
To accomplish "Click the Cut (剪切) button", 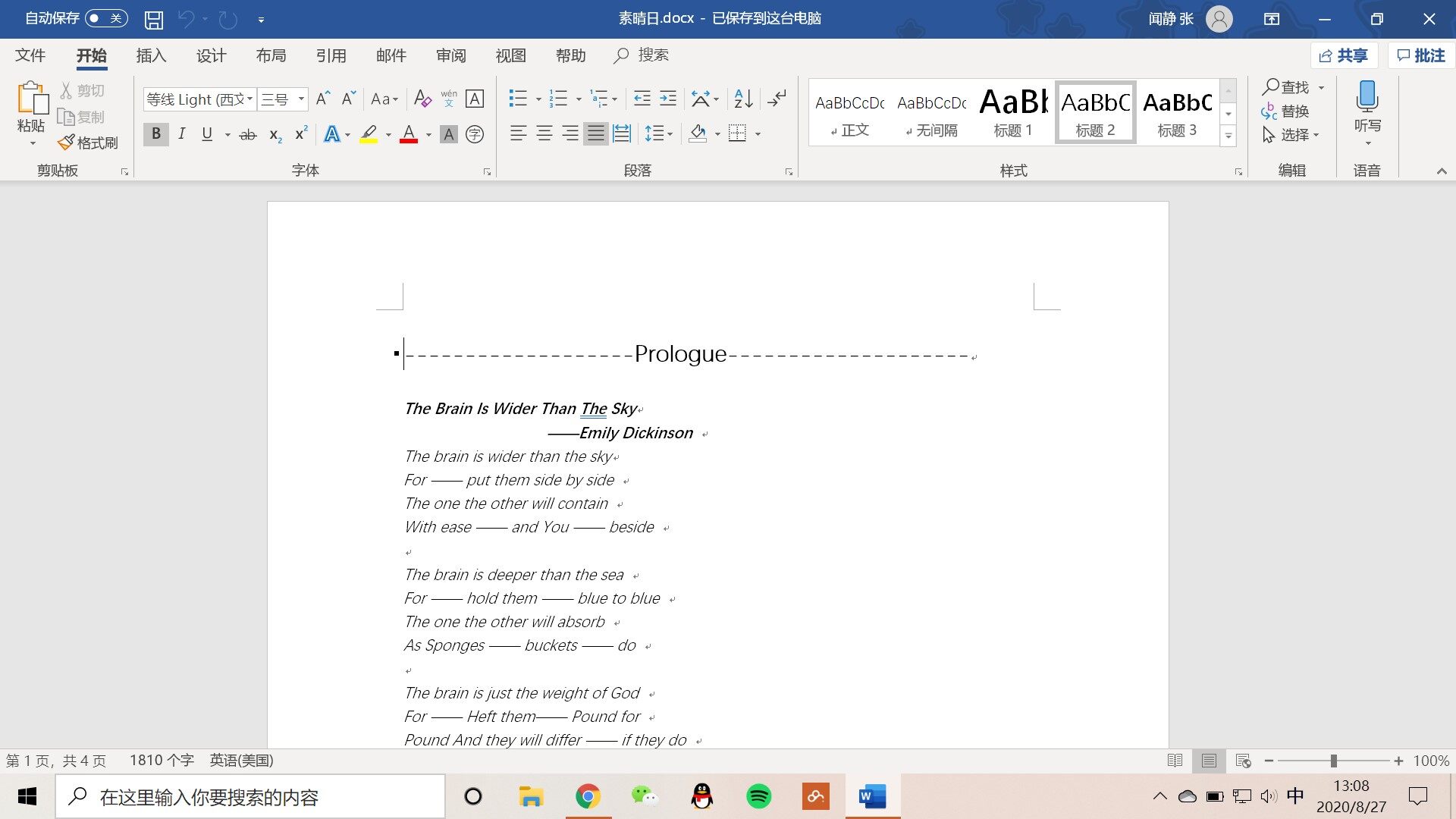I will (x=82, y=91).
